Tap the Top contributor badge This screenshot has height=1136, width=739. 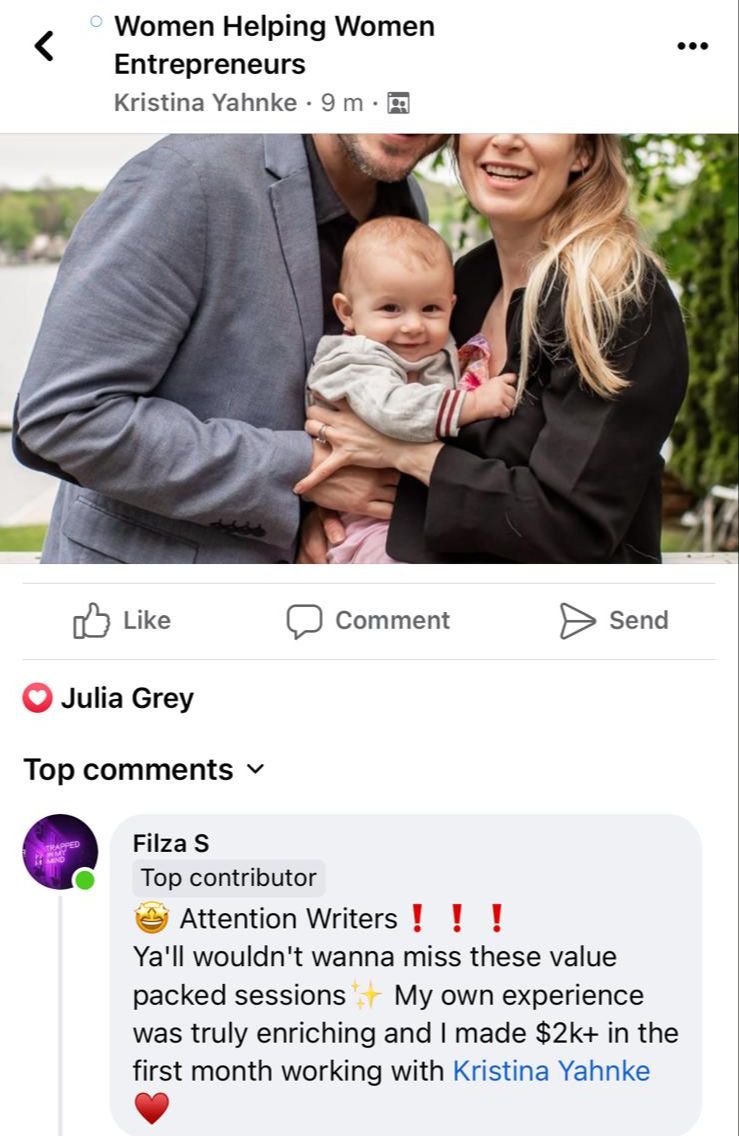coord(229,878)
